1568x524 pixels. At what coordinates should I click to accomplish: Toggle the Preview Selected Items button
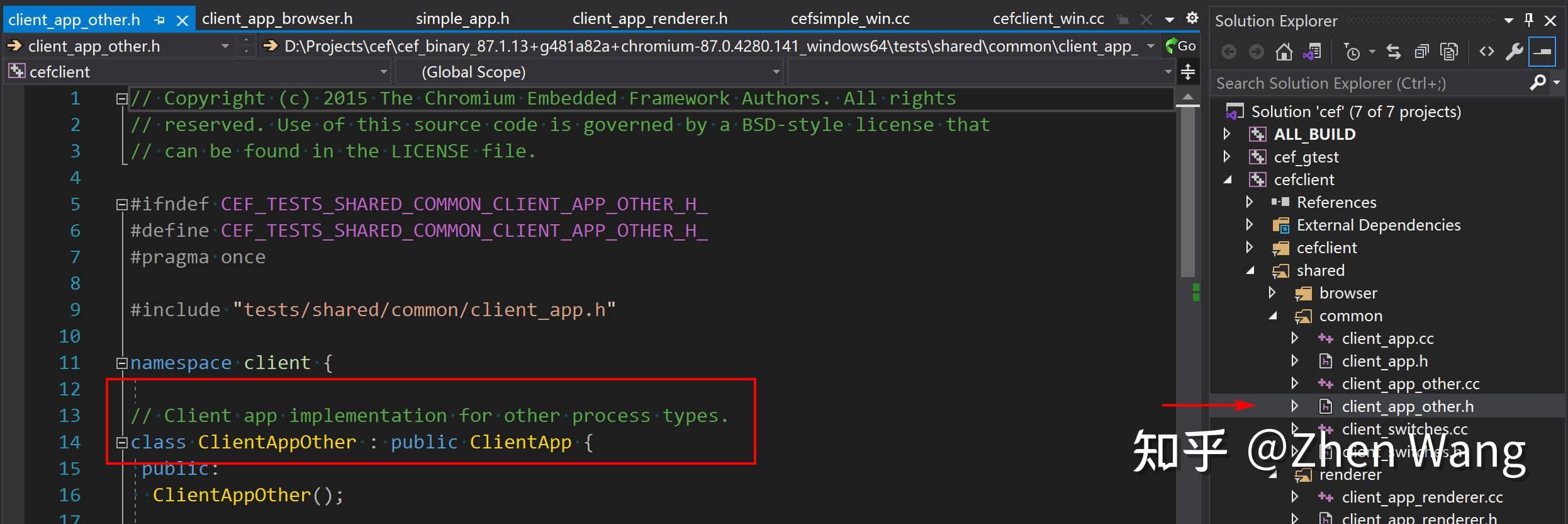click(x=1542, y=52)
